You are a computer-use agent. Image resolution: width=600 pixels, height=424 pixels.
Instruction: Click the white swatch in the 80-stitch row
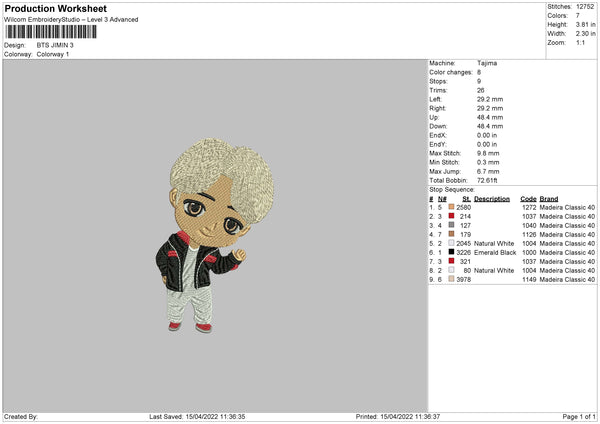pyautogui.click(x=452, y=270)
